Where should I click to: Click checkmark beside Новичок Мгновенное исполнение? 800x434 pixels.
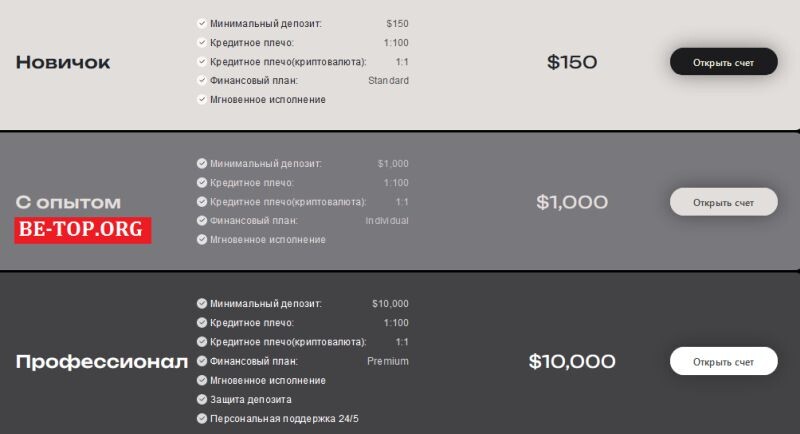tap(202, 99)
